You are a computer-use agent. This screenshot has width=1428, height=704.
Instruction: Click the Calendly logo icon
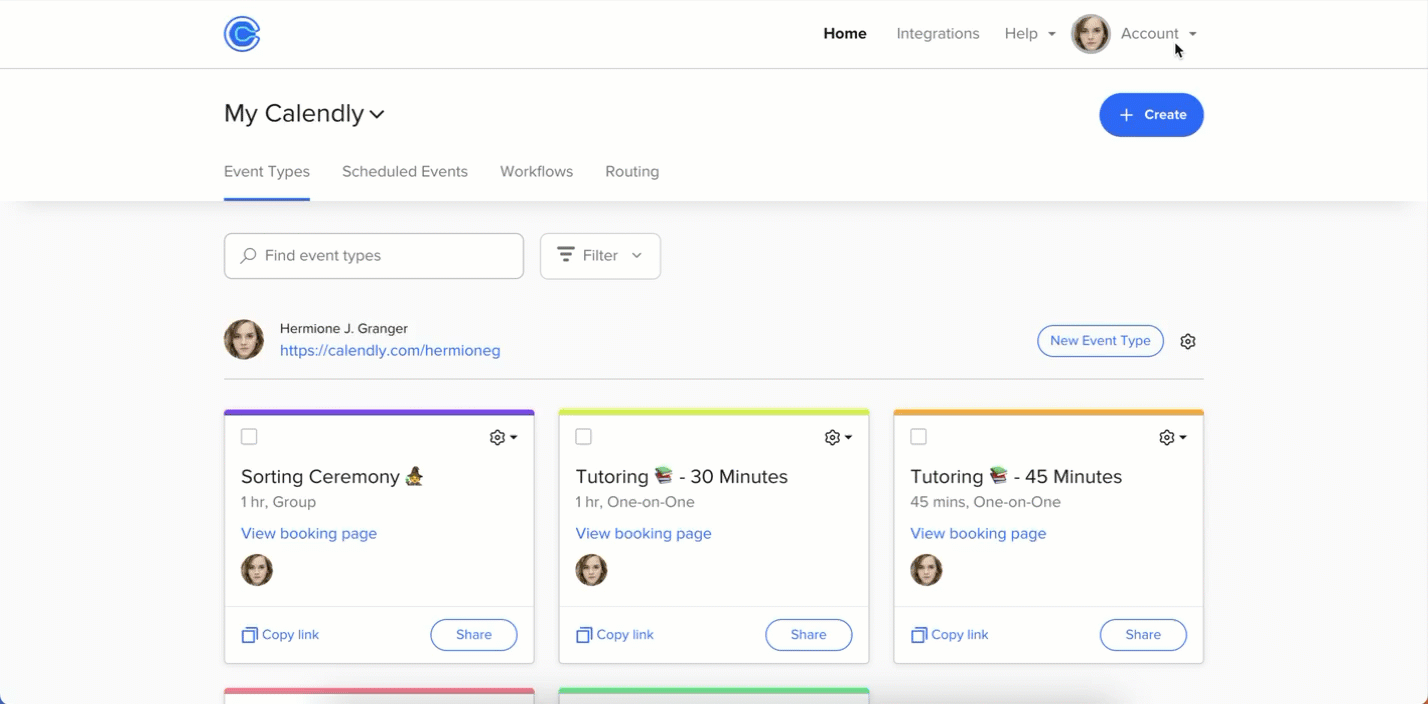point(242,34)
